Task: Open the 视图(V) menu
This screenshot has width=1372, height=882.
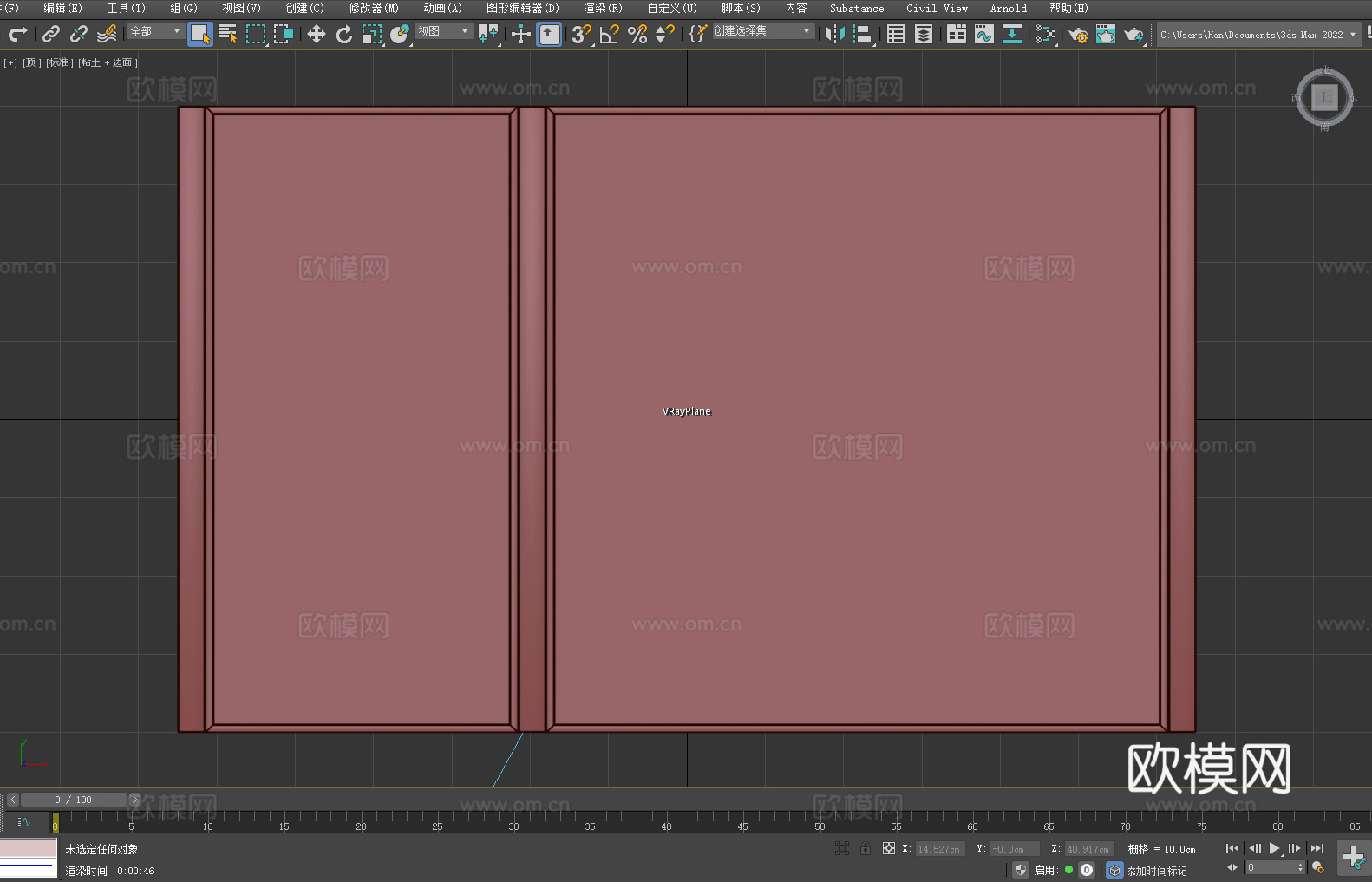Action: 241,9
